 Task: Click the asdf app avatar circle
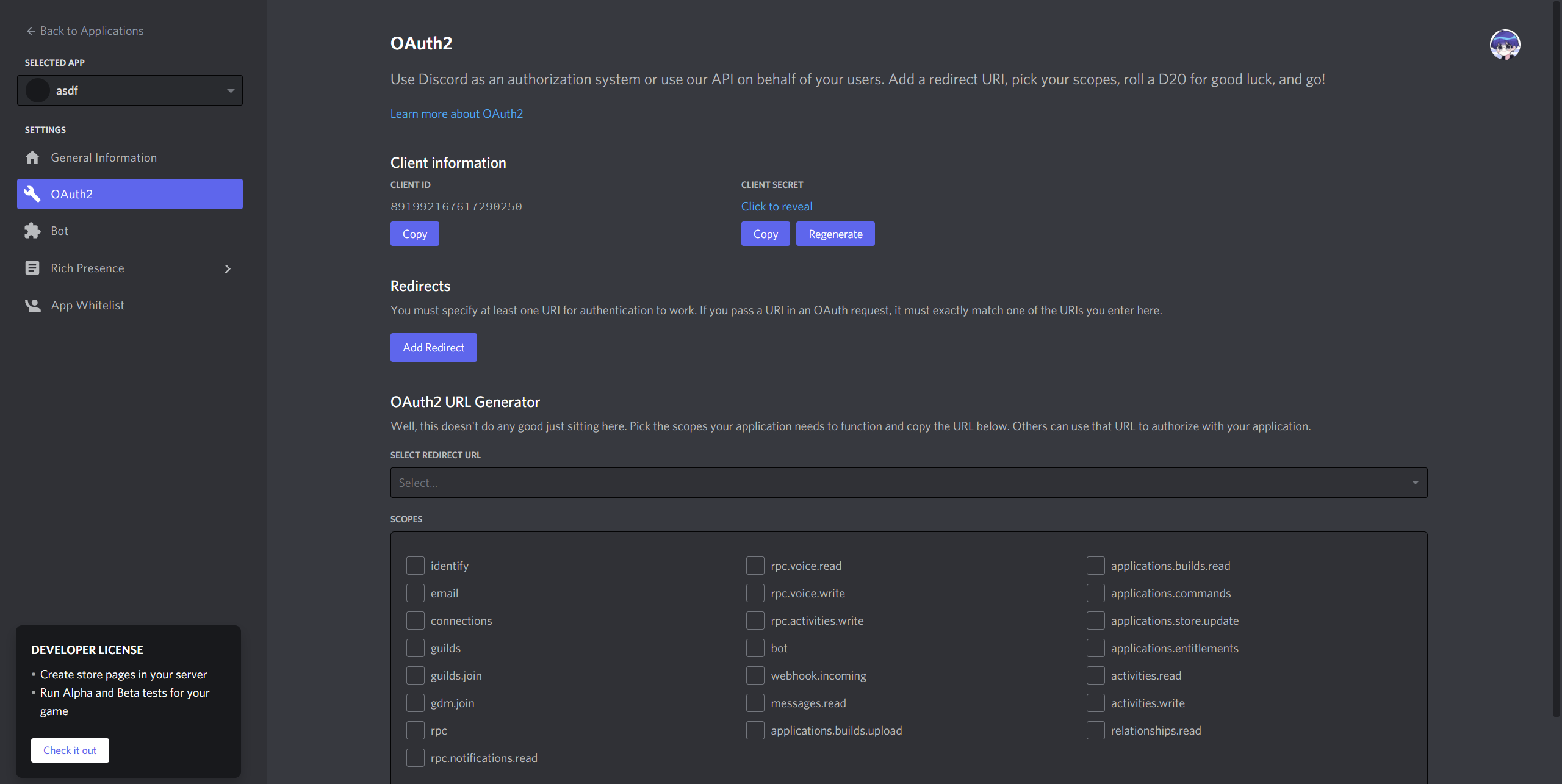[38, 90]
